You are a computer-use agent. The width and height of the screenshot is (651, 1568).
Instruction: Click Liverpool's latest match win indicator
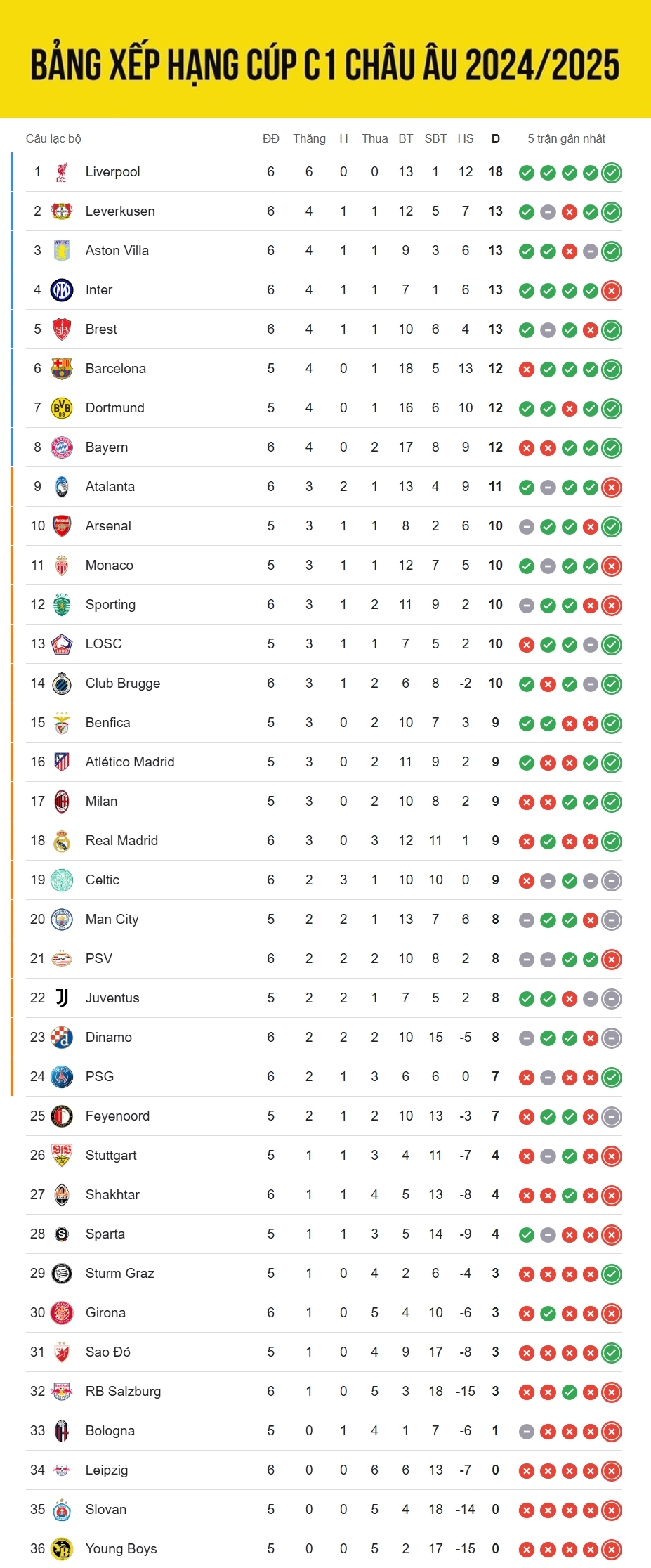[612, 173]
